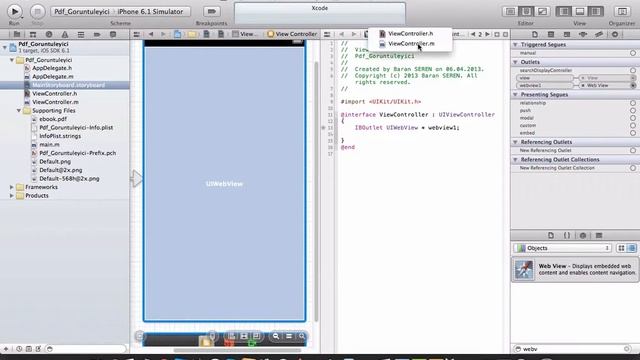Open AppDelegate.h in navigator
This screenshot has height=360, width=640.
[x=52, y=68]
